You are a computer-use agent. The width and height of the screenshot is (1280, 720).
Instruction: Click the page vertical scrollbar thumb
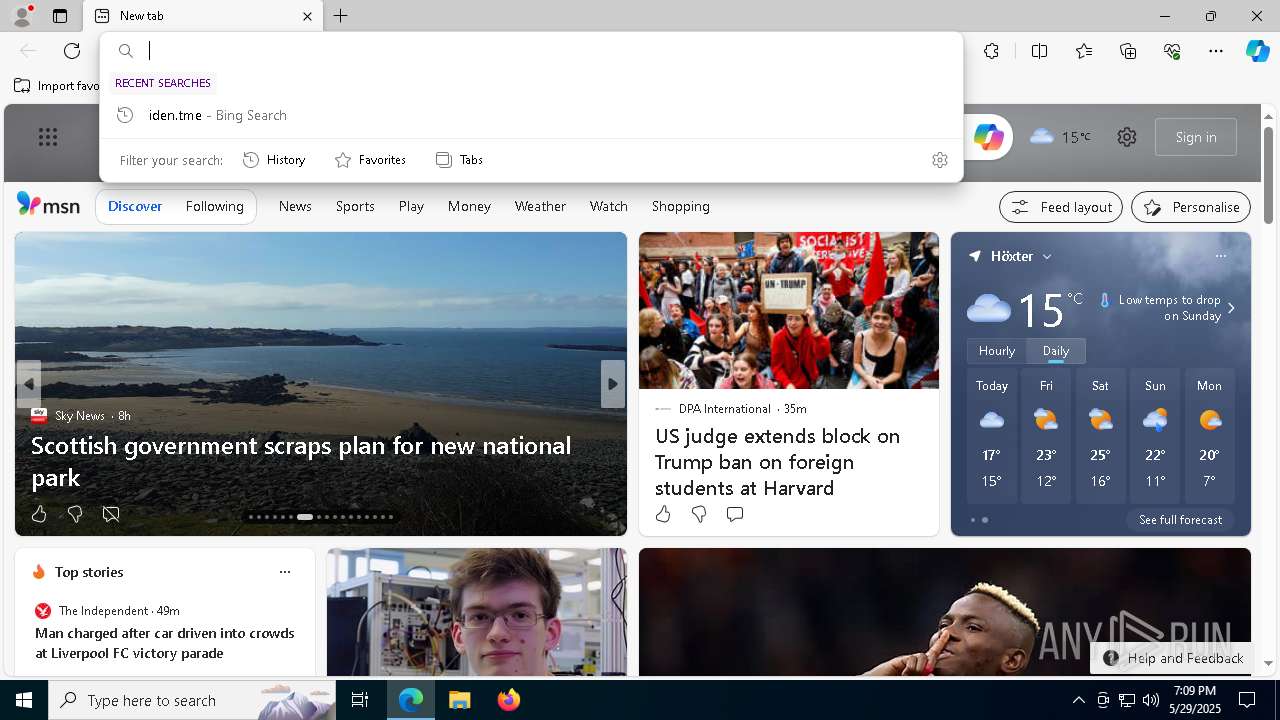tap(1269, 175)
